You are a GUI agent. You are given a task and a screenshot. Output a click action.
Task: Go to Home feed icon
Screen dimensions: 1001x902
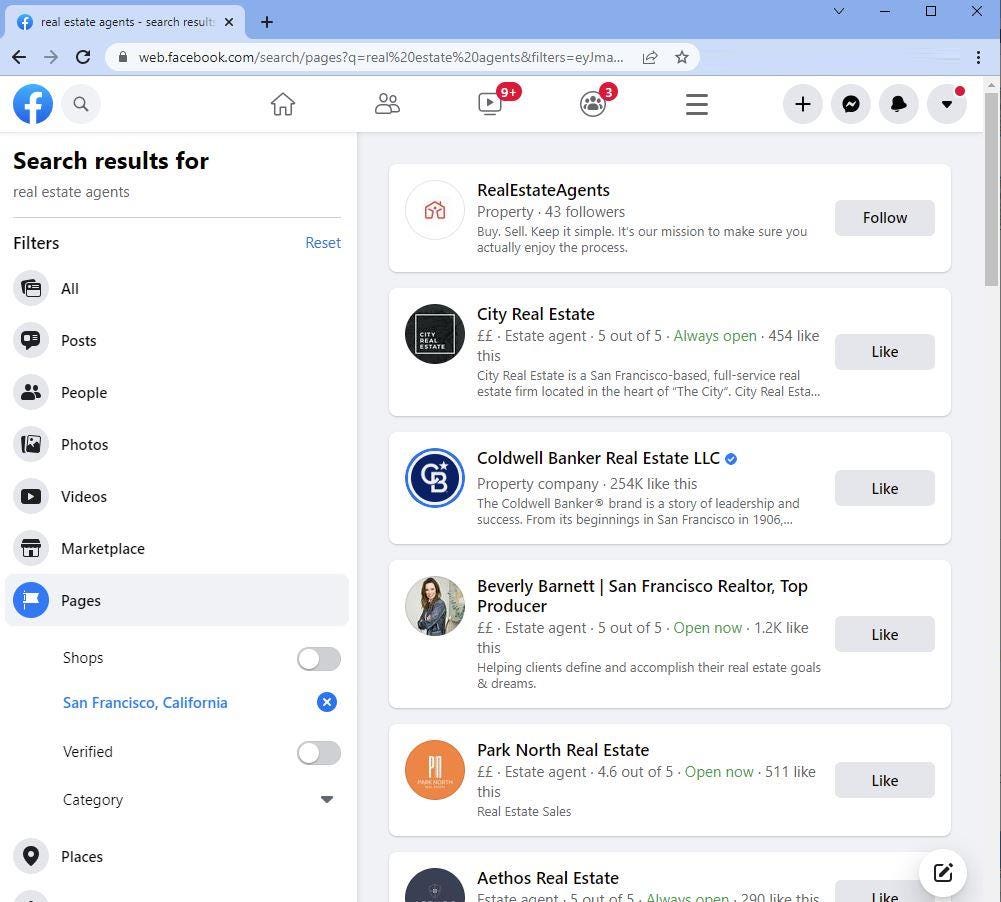tap(283, 104)
